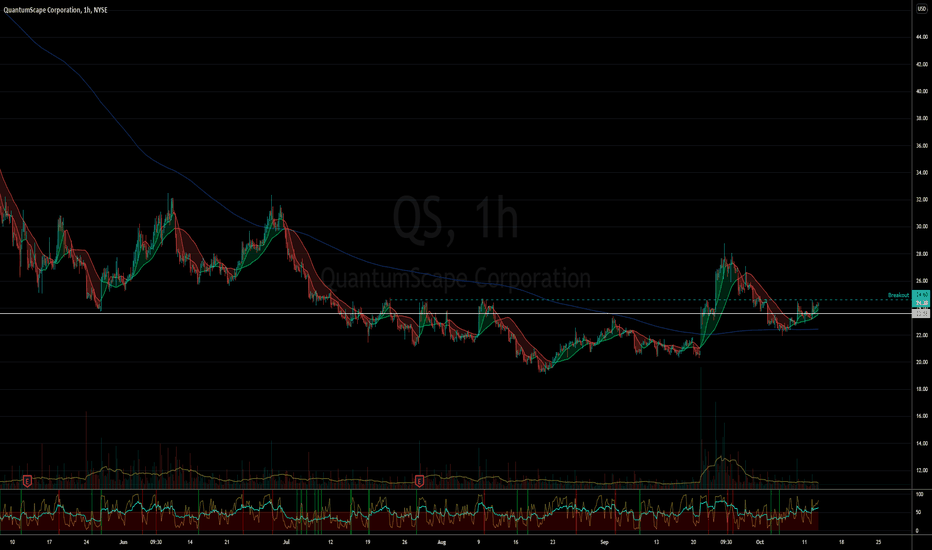The width and height of the screenshot is (932, 550).
Task: Click the 40.00 price axis label
Action: [921, 91]
